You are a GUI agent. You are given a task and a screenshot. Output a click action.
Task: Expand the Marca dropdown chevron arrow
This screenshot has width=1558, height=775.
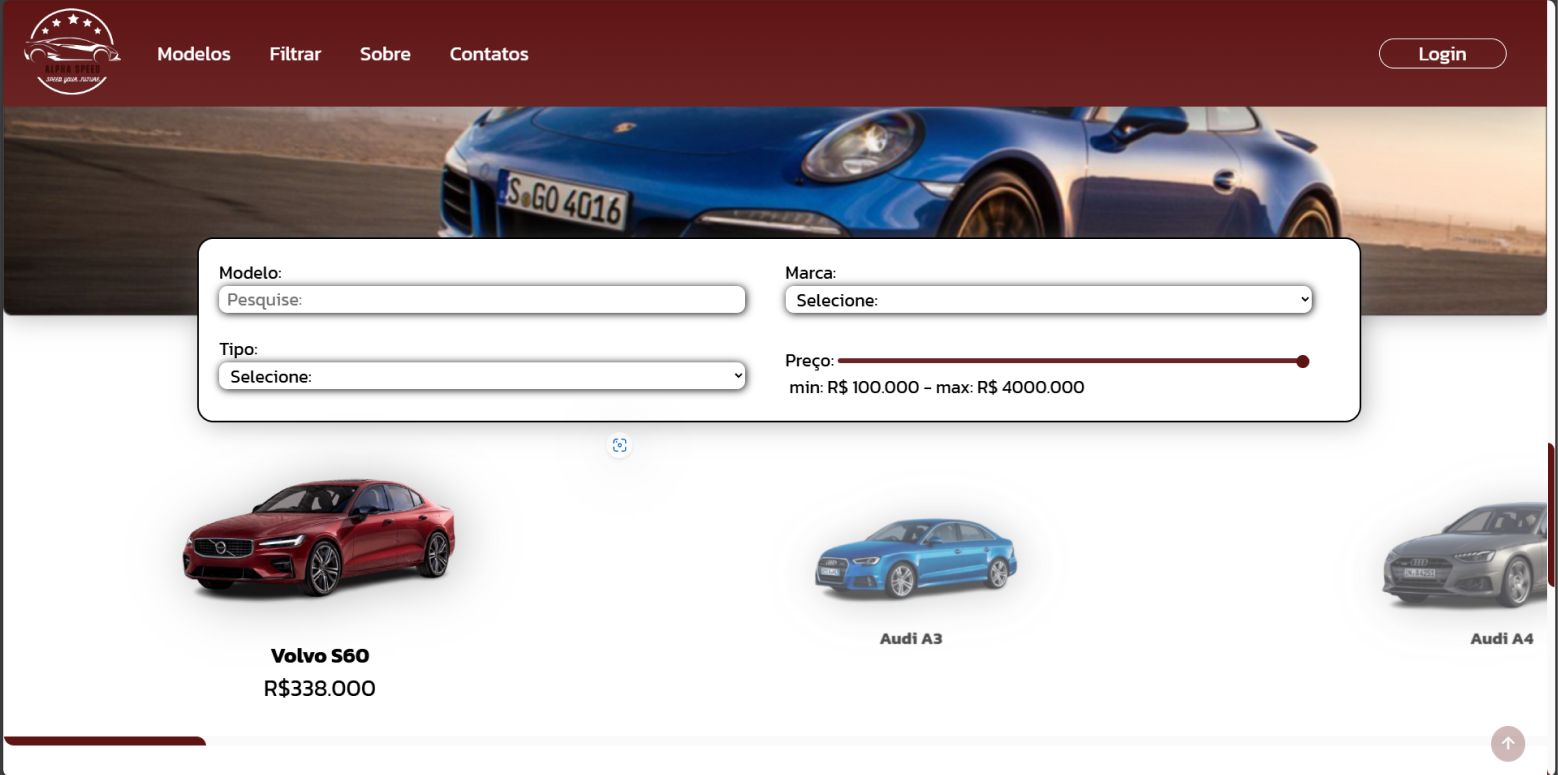pos(1303,299)
